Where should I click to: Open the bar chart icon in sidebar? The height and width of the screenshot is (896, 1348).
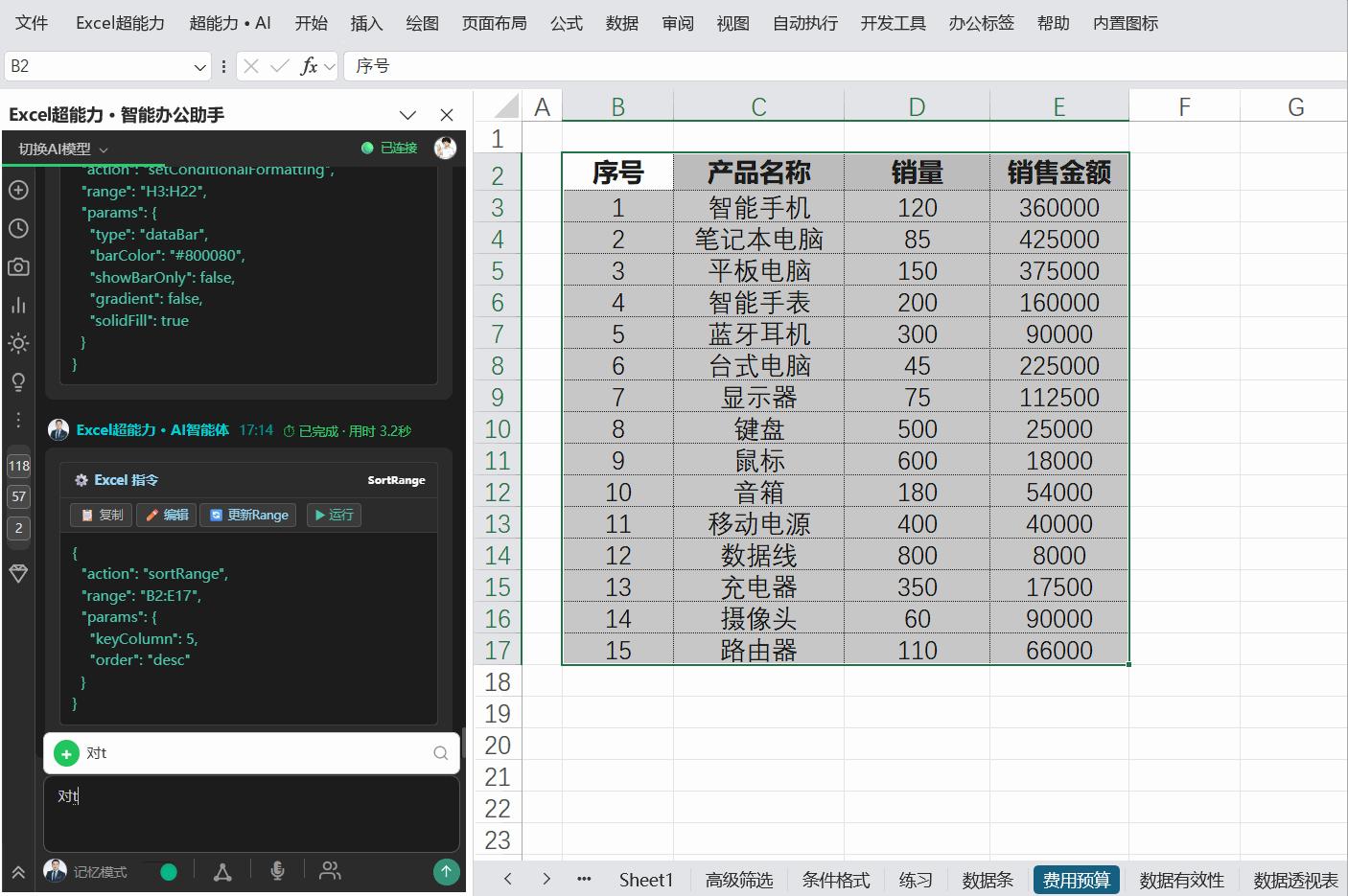[18, 305]
